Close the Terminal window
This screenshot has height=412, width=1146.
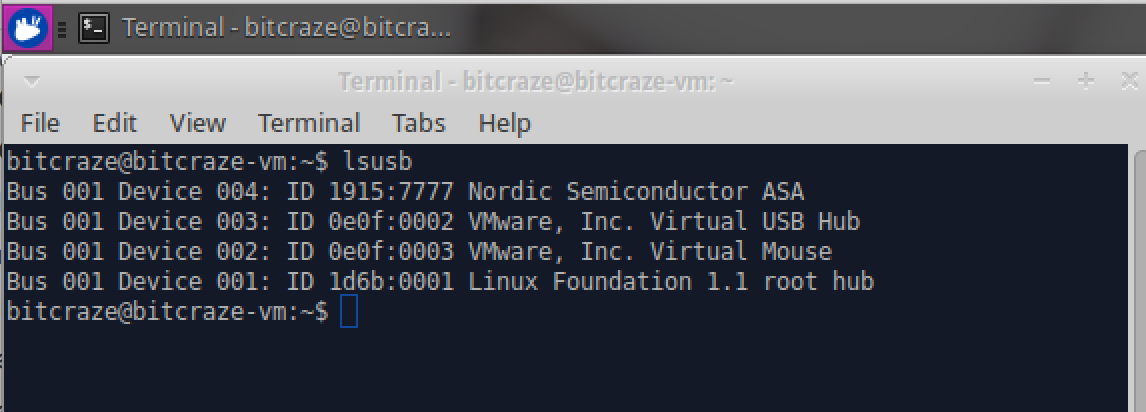coord(1128,82)
